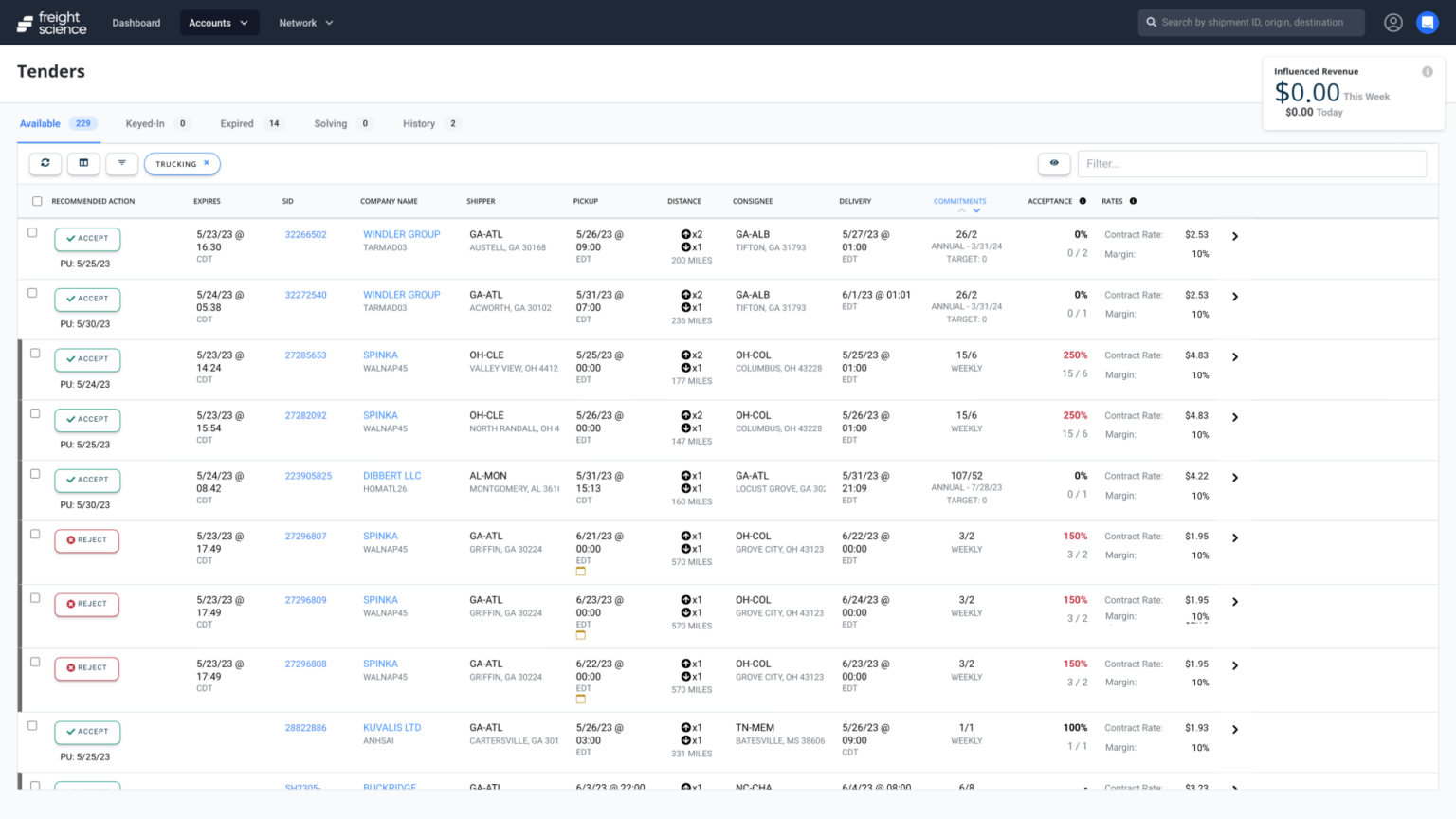Click the refresh tenders icon
Screen dimensions: 1456x819
tap(45, 163)
